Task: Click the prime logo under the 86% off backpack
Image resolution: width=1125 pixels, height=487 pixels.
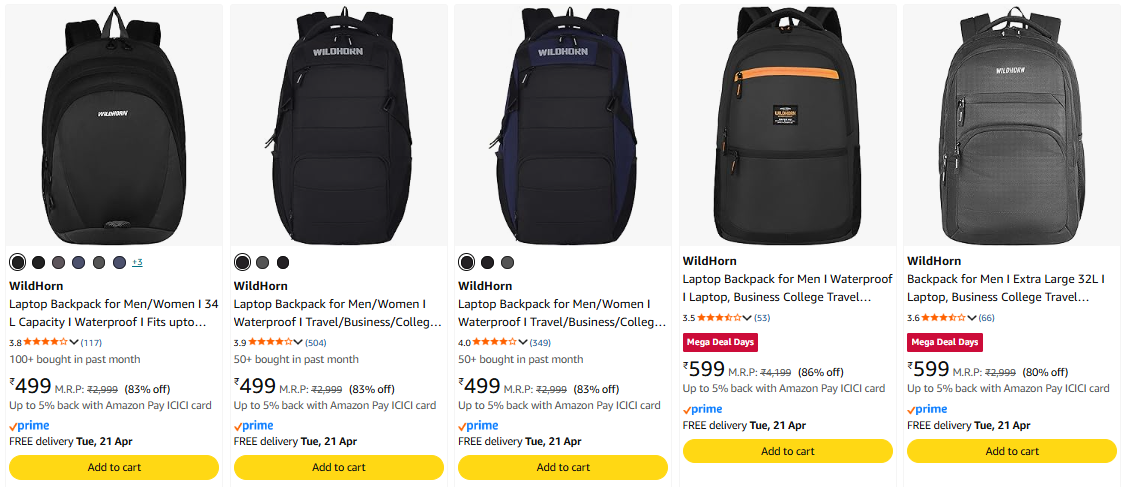Action: [x=704, y=409]
